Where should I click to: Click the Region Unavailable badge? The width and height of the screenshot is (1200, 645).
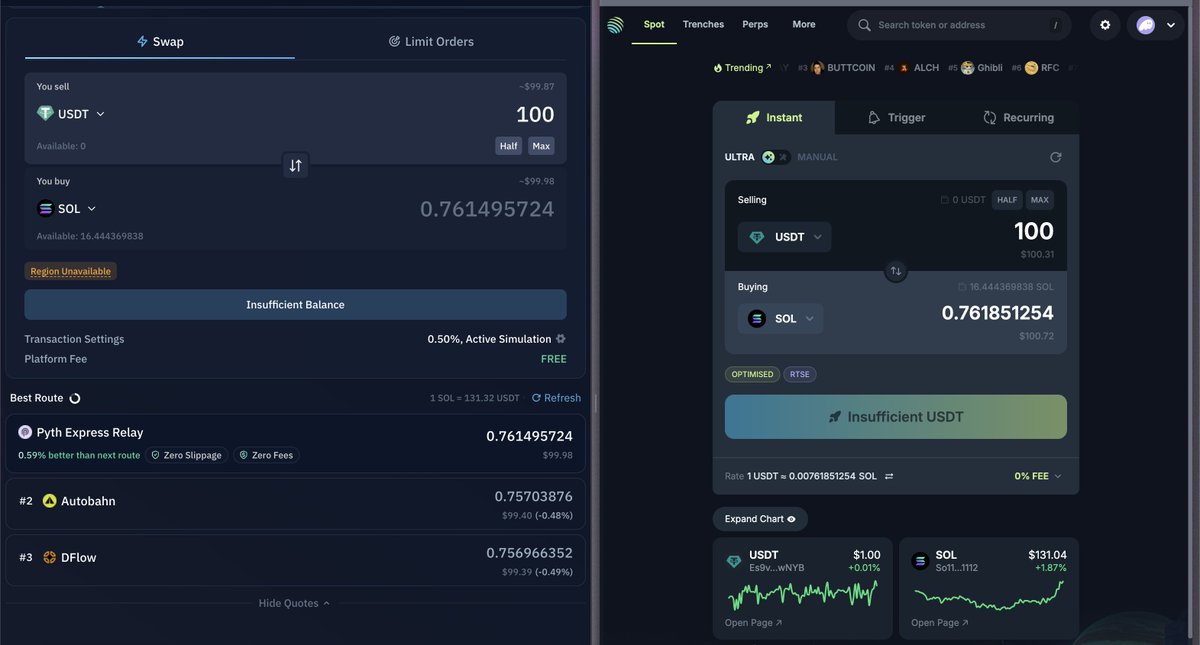pos(71,271)
